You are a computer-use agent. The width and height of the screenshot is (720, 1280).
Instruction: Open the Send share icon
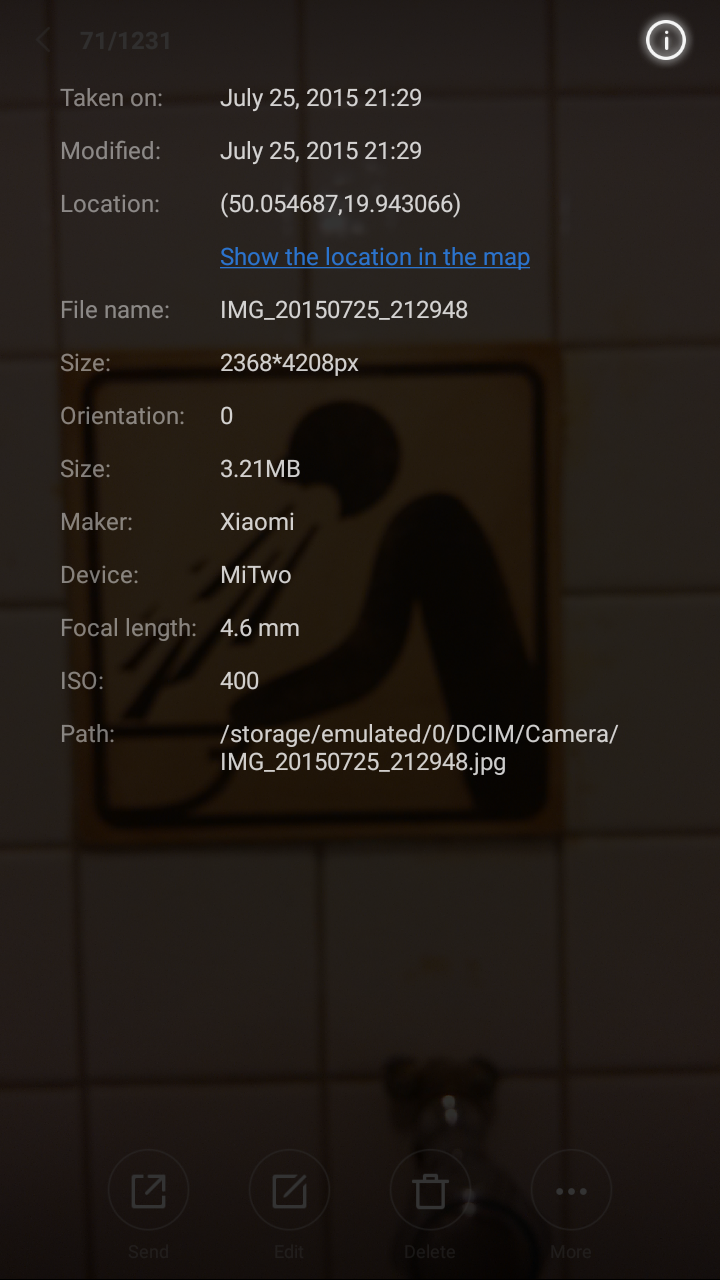(148, 1191)
